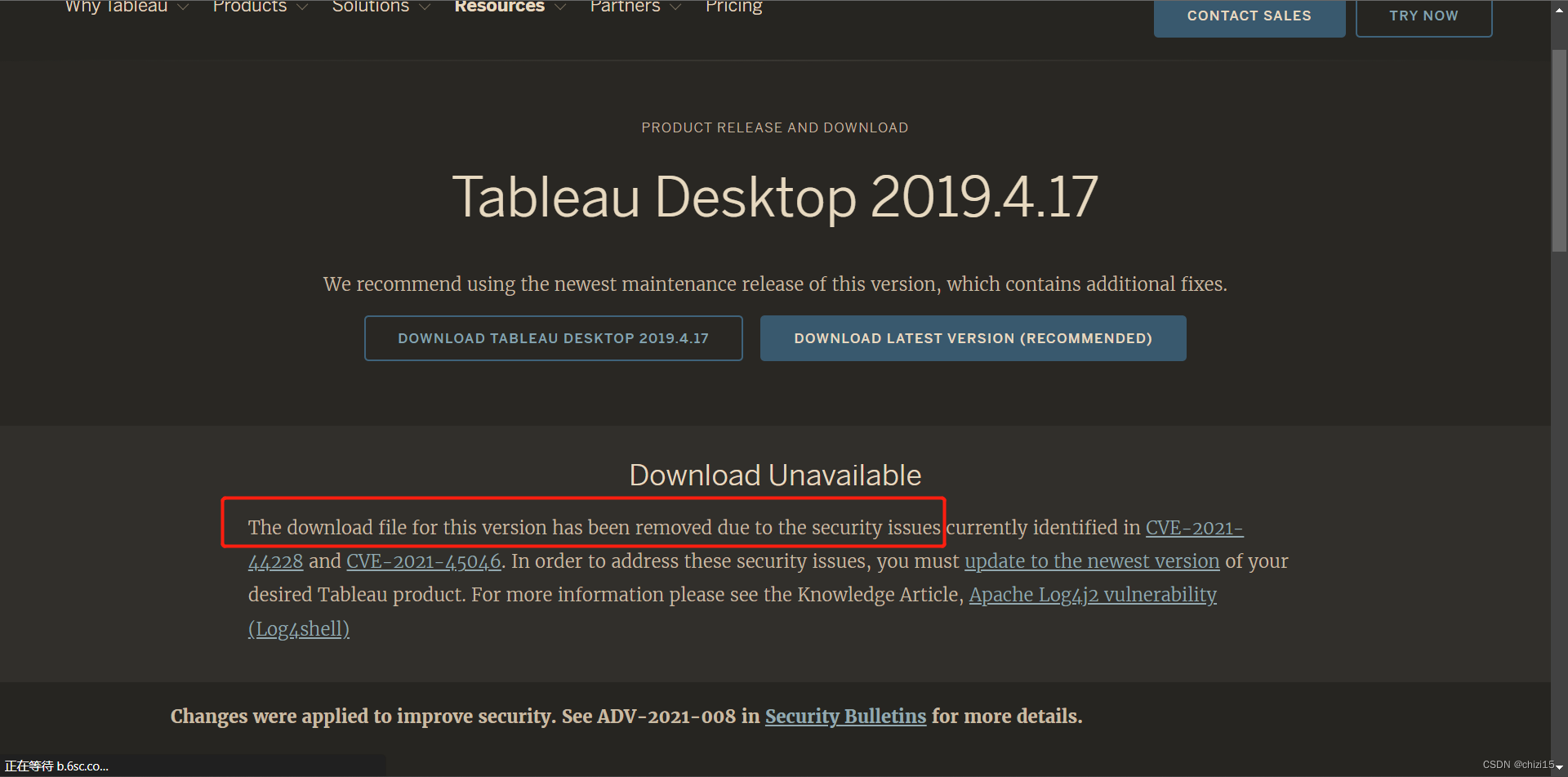Click the browser status text for b.6sc.co

pyautogui.click(x=56, y=766)
